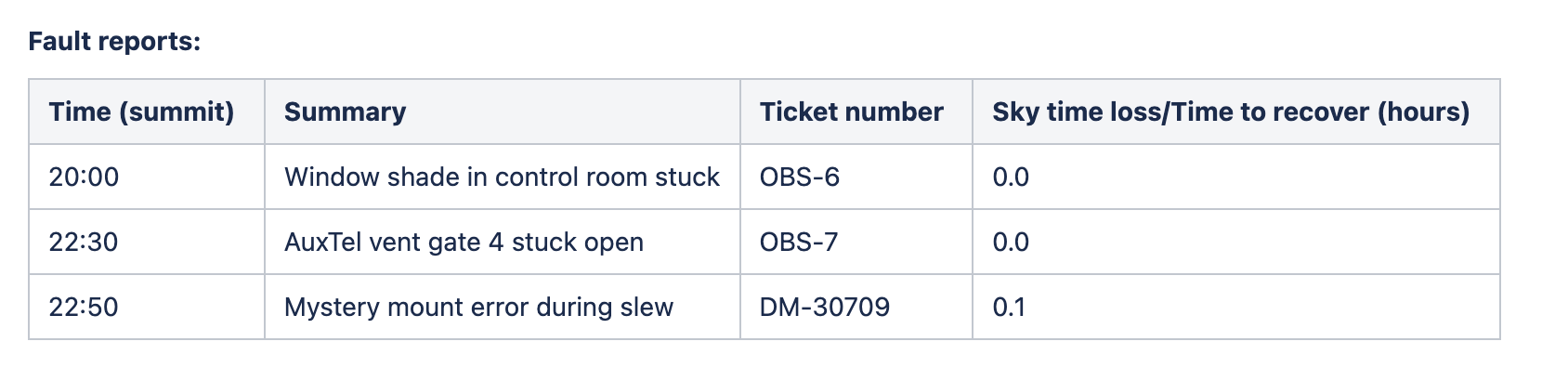Click the 0.0 value in the OBS-6 row
Image resolution: width=1568 pixels, height=381 pixels.
pos(1011,177)
